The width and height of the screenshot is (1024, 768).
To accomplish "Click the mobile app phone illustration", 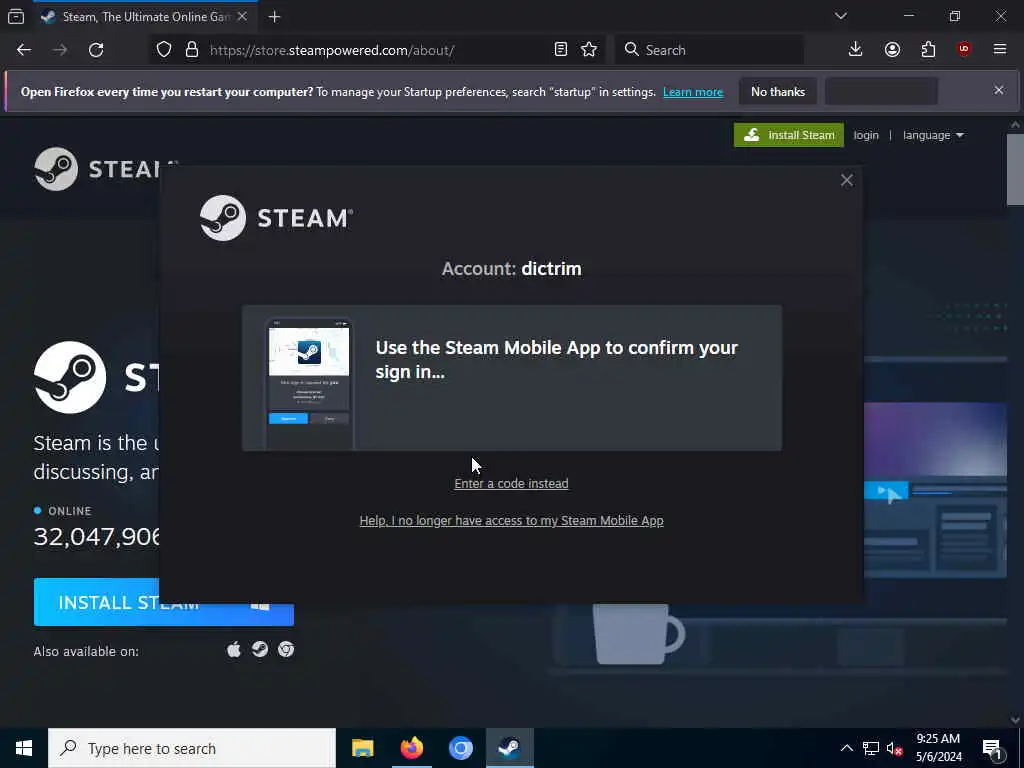I will point(309,383).
